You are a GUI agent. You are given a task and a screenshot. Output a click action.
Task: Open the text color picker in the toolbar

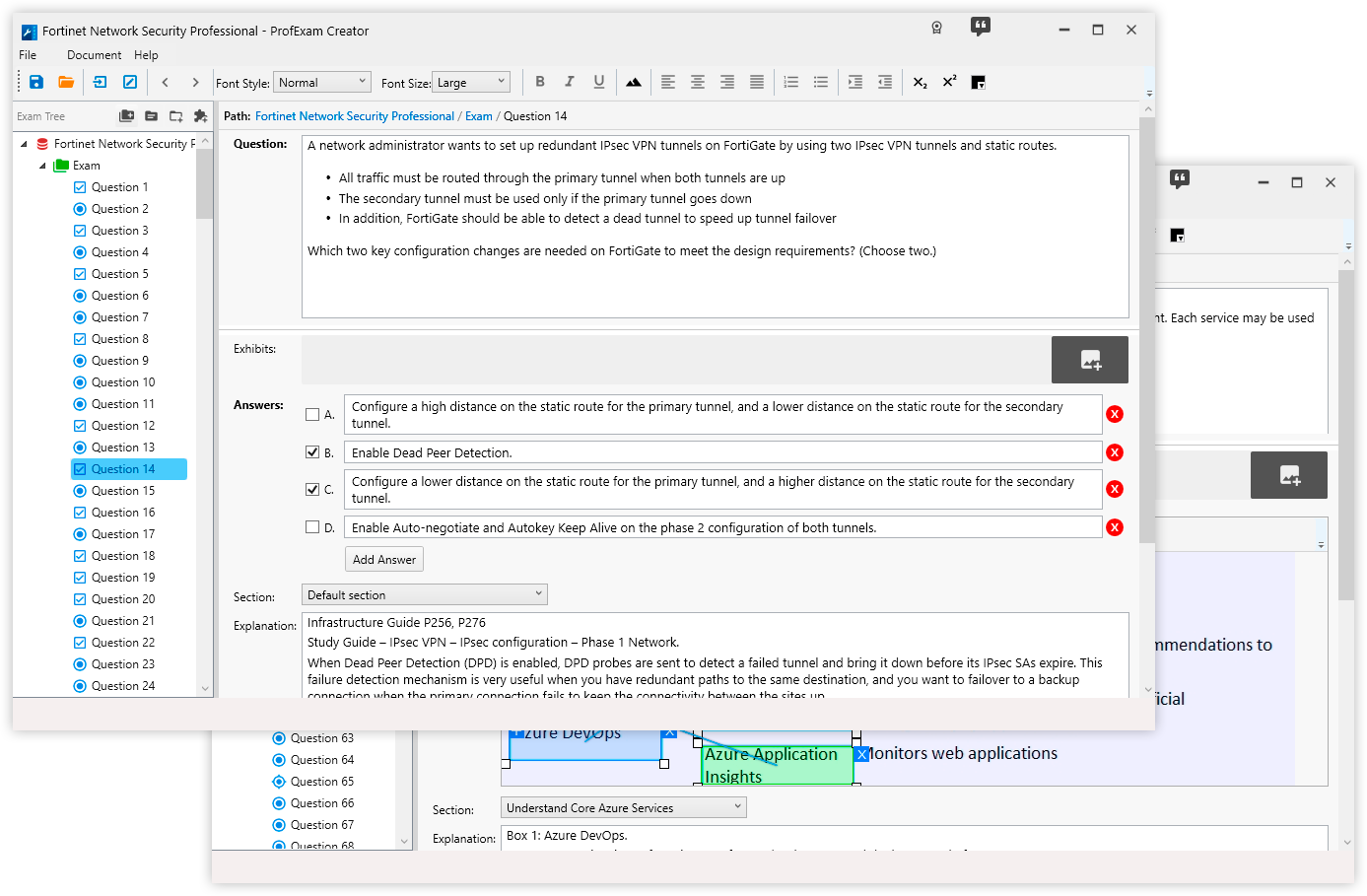979,82
